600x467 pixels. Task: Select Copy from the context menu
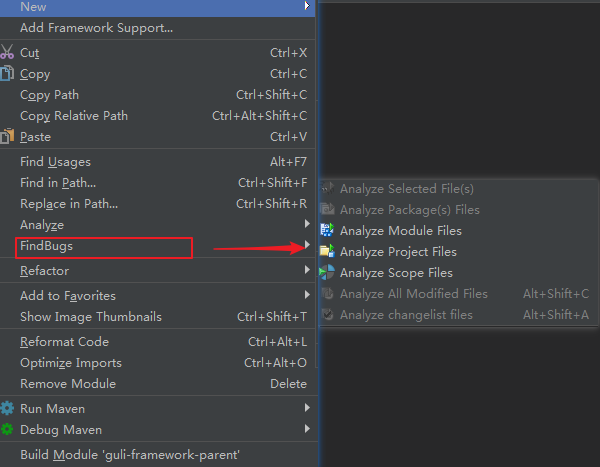[x=158, y=73]
